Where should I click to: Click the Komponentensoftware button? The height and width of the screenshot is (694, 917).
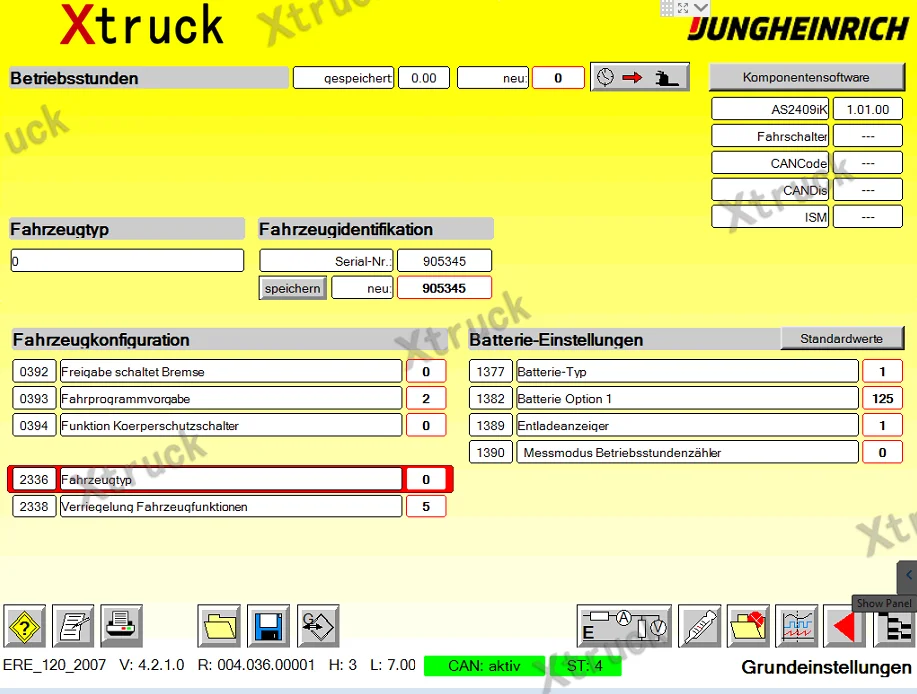(806, 77)
